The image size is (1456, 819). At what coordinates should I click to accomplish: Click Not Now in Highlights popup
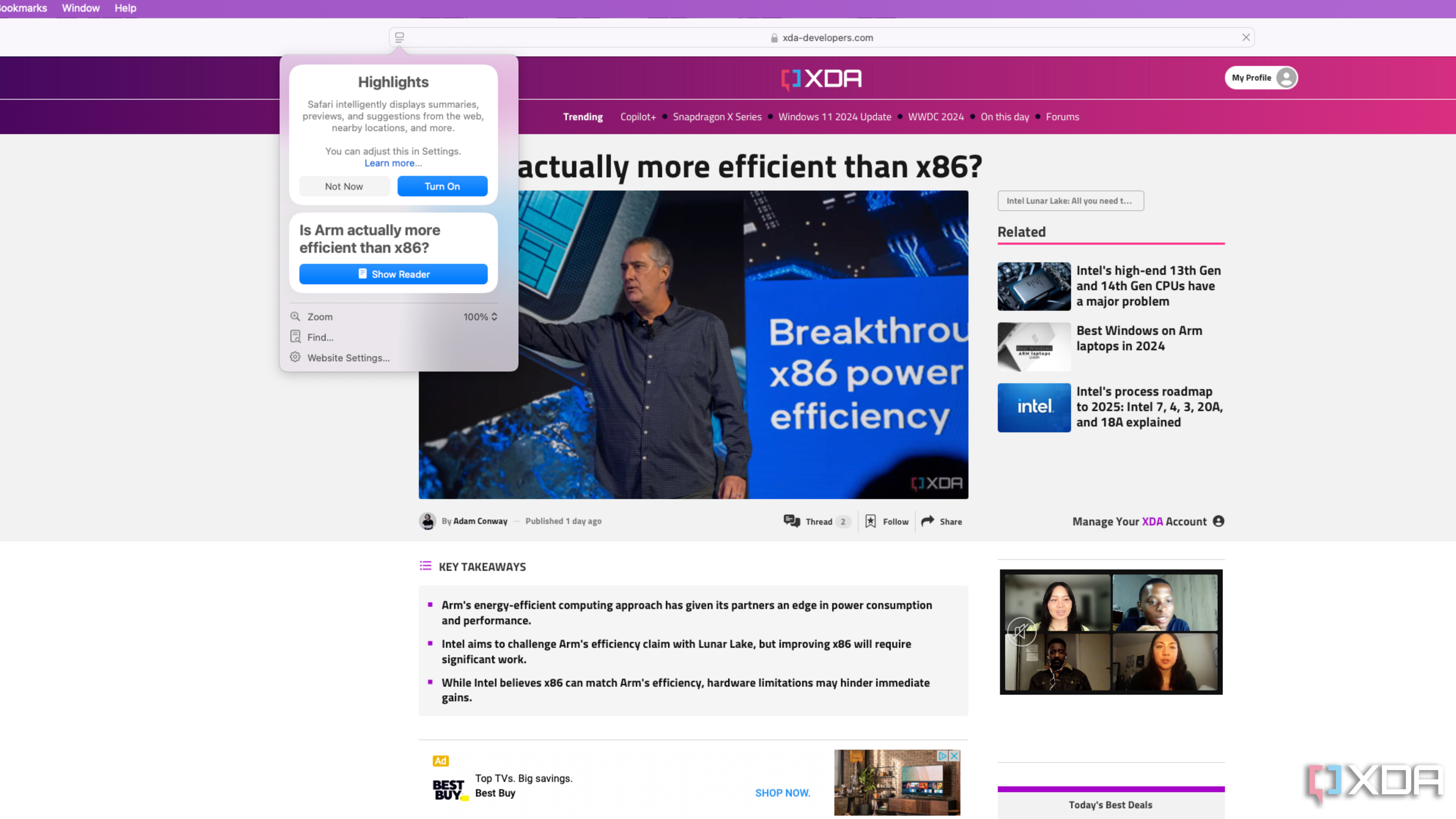(x=344, y=186)
